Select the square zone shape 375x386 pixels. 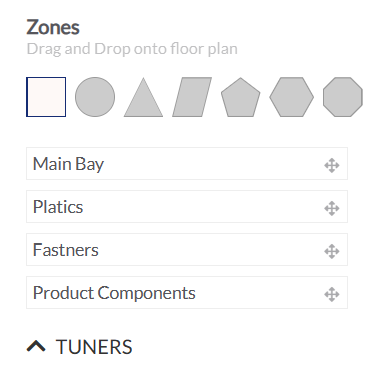pyautogui.click(x=46, y=97)
